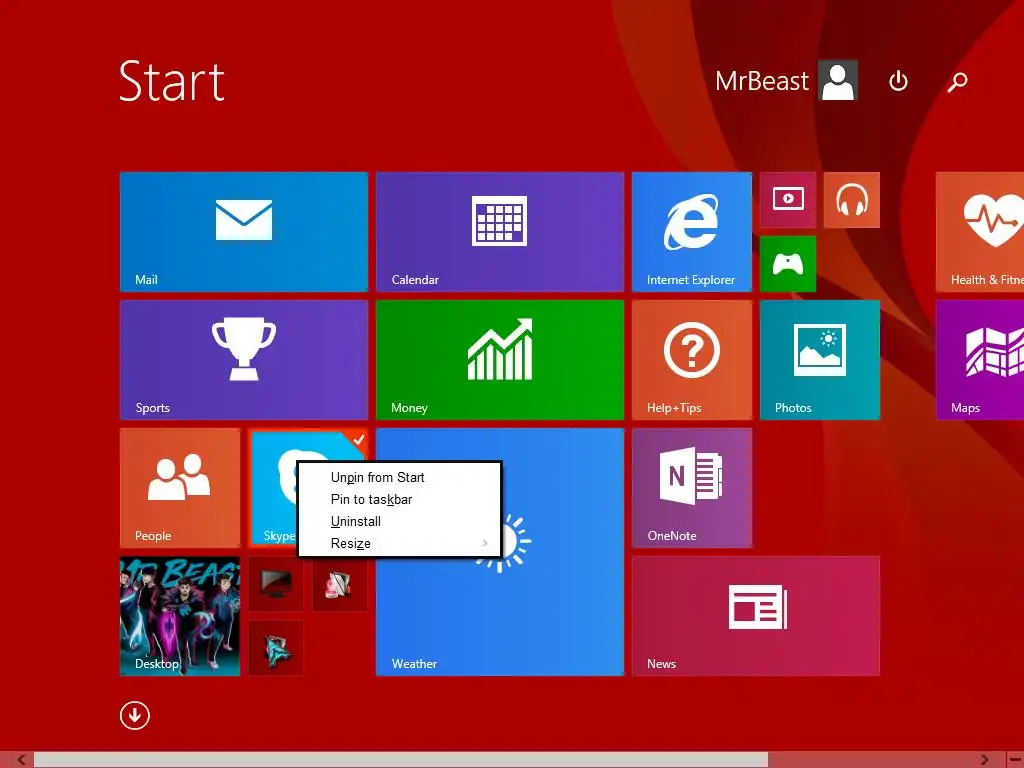
Task: Open the Music tile with headphones icon
Action: 852,200
